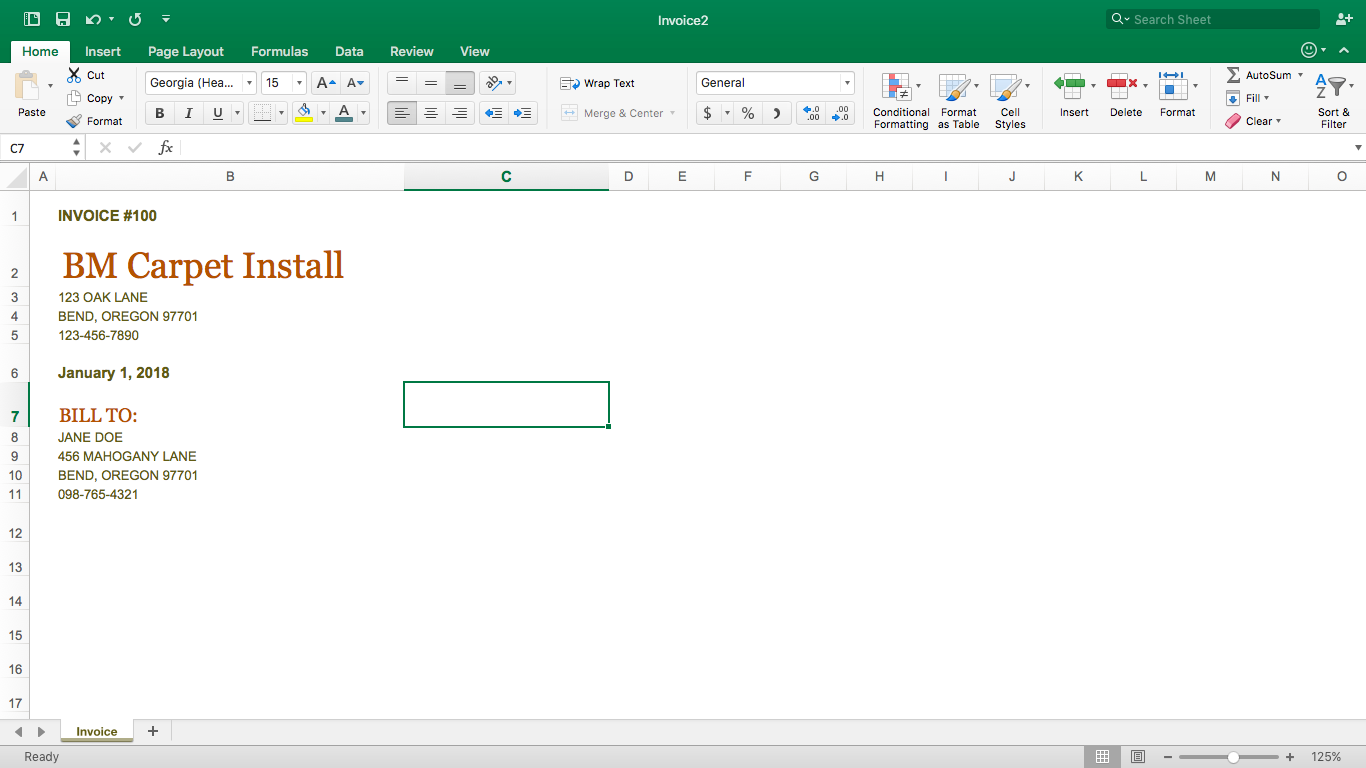The height and width of the screenshot is (768, 1366).
Task: Open customize quick access toolbar arrow
Action: (x=166, y=19)
